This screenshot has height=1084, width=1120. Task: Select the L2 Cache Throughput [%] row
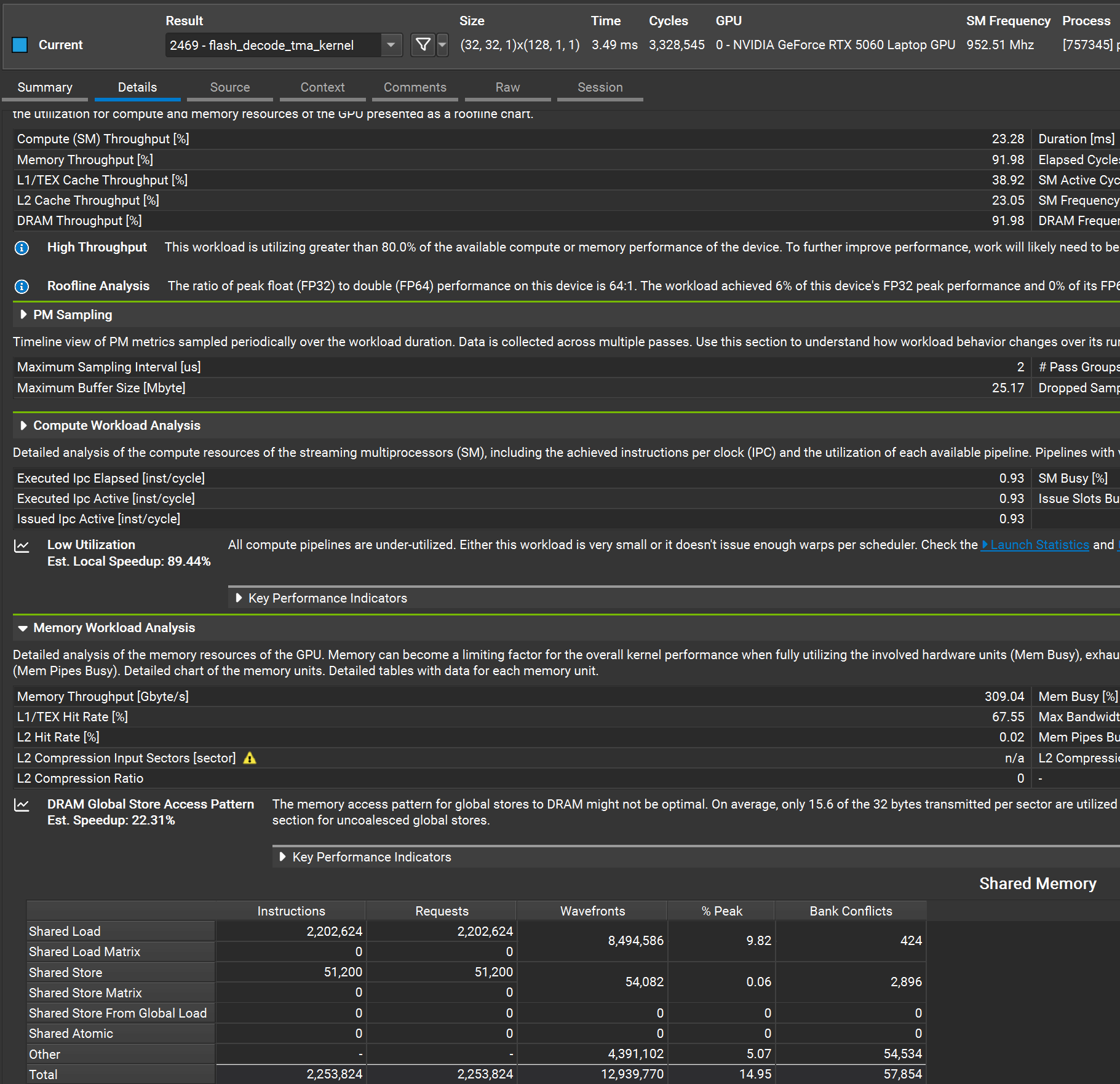[520, 200]
